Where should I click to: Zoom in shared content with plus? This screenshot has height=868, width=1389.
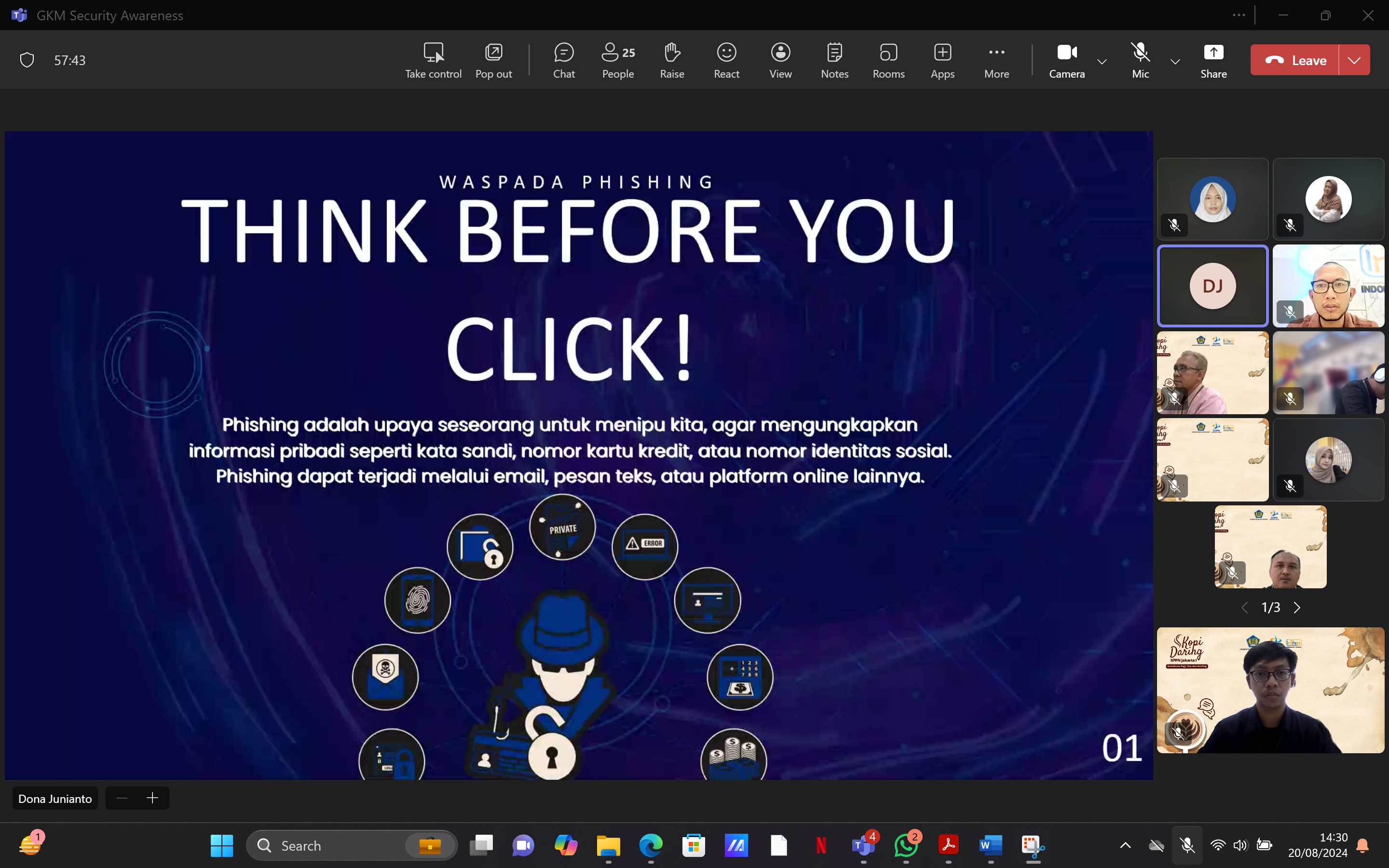point(152,798)
